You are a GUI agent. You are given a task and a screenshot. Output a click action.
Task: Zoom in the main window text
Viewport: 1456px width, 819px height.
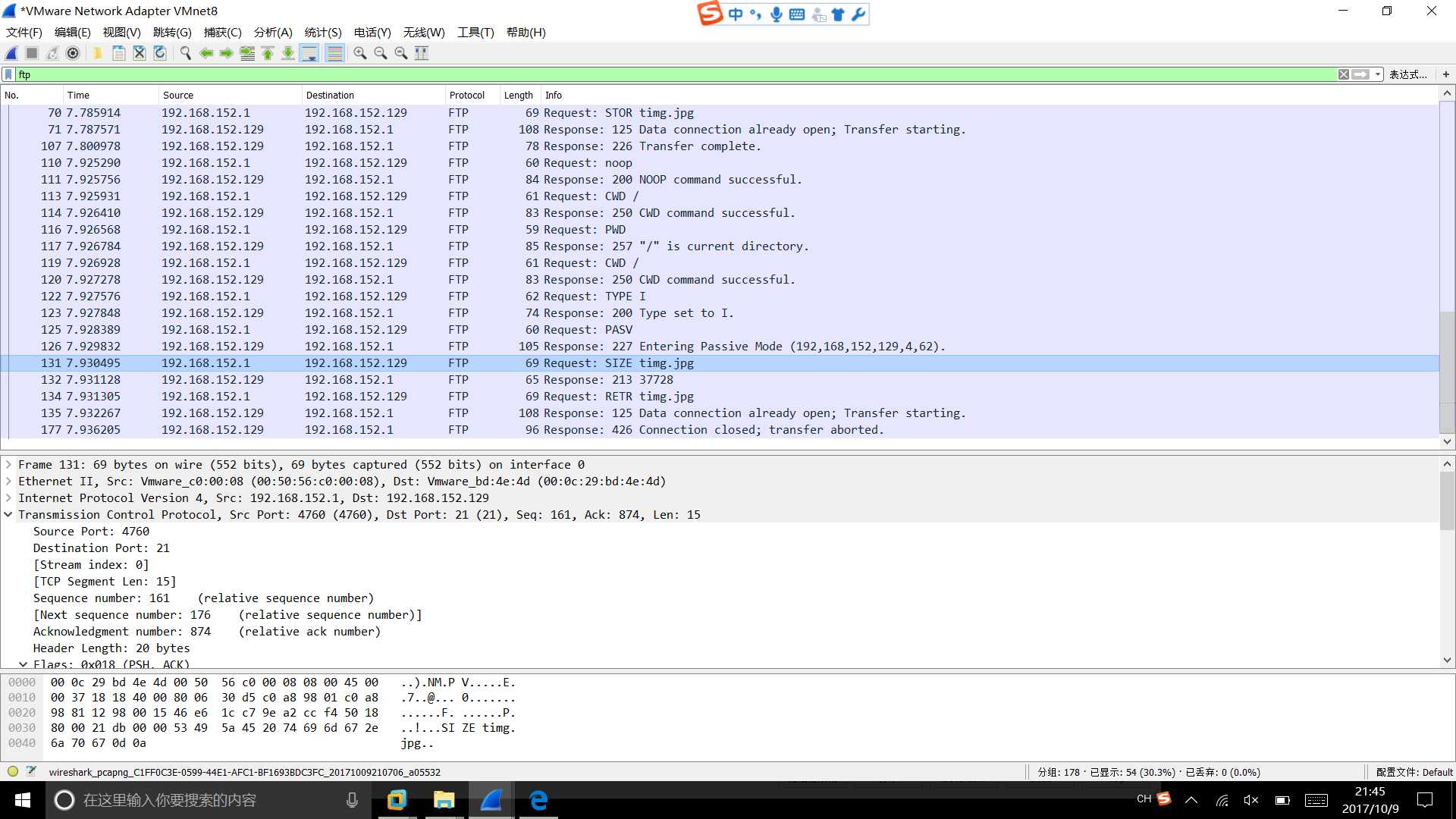coord(360,53)
